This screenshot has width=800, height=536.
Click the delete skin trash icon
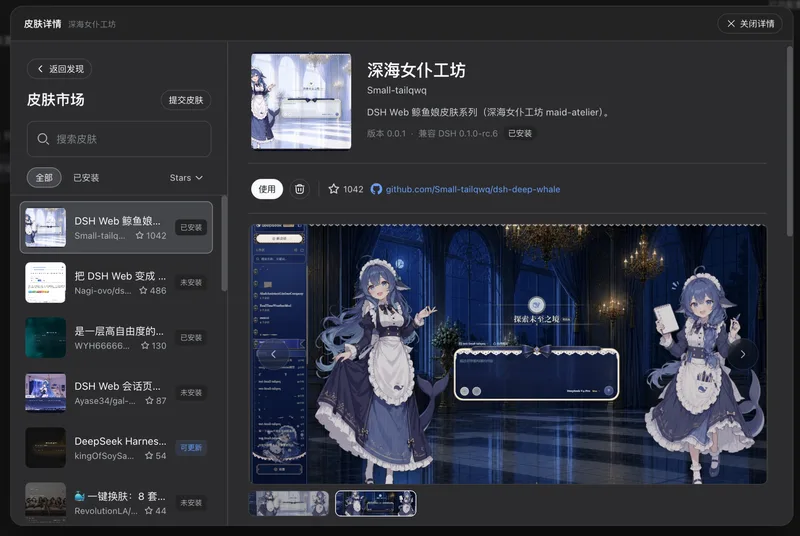(299, 189)
